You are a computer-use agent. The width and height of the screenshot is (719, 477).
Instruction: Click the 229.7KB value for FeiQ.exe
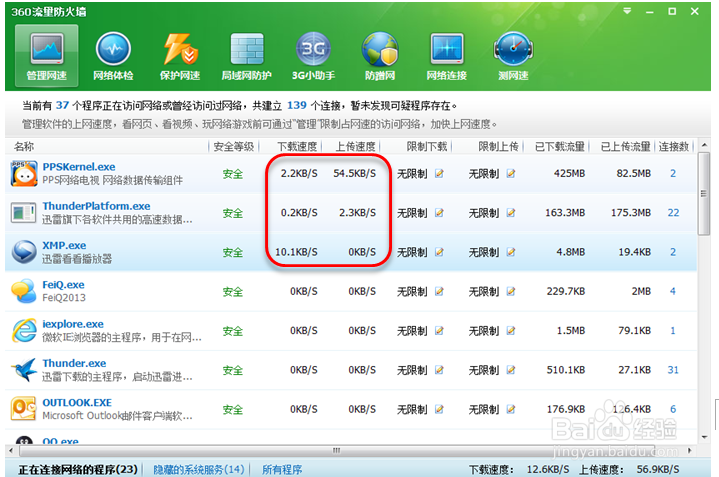(566, 291)
